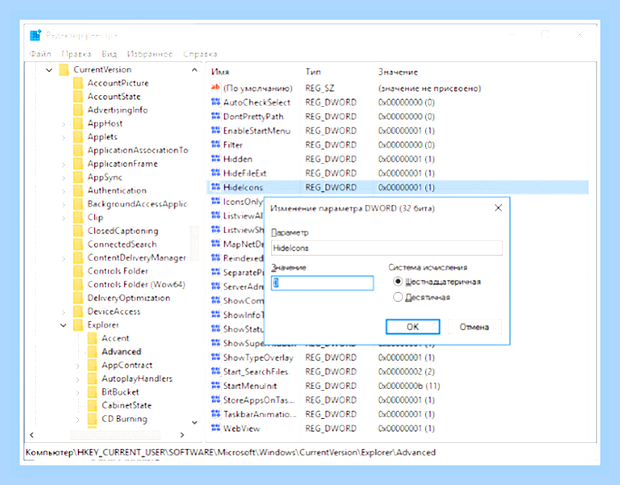The height and width of the screenshot is (485, 620).
Task: Click the AccountPicture folder icon
Action: 78,83
